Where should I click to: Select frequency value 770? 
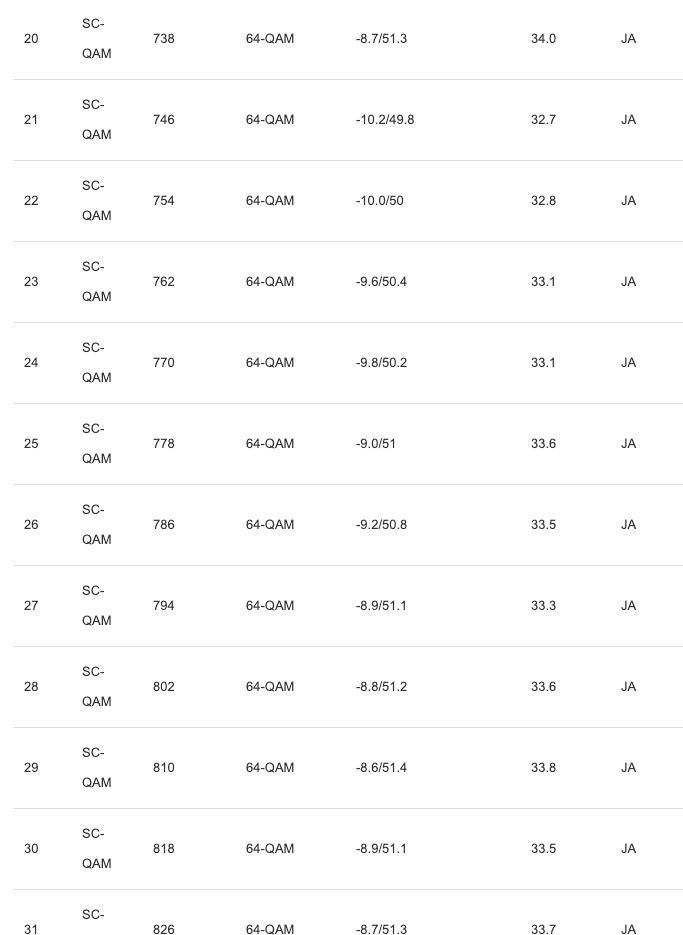click(163, 363)
